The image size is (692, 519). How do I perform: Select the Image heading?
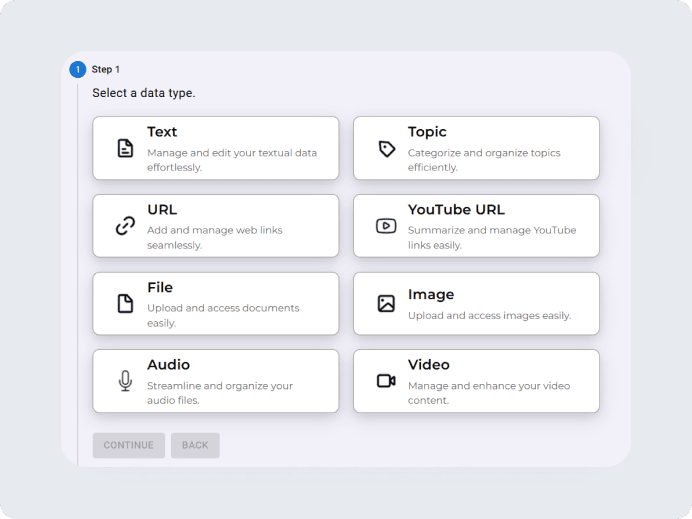point(431,294)
